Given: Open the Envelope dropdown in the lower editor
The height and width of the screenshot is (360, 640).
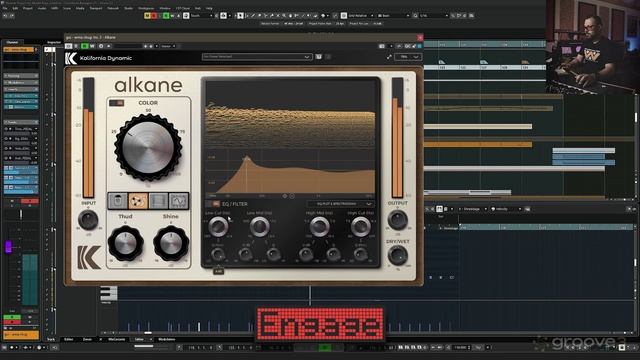Looking at the screenshot, I should [473, 209].
